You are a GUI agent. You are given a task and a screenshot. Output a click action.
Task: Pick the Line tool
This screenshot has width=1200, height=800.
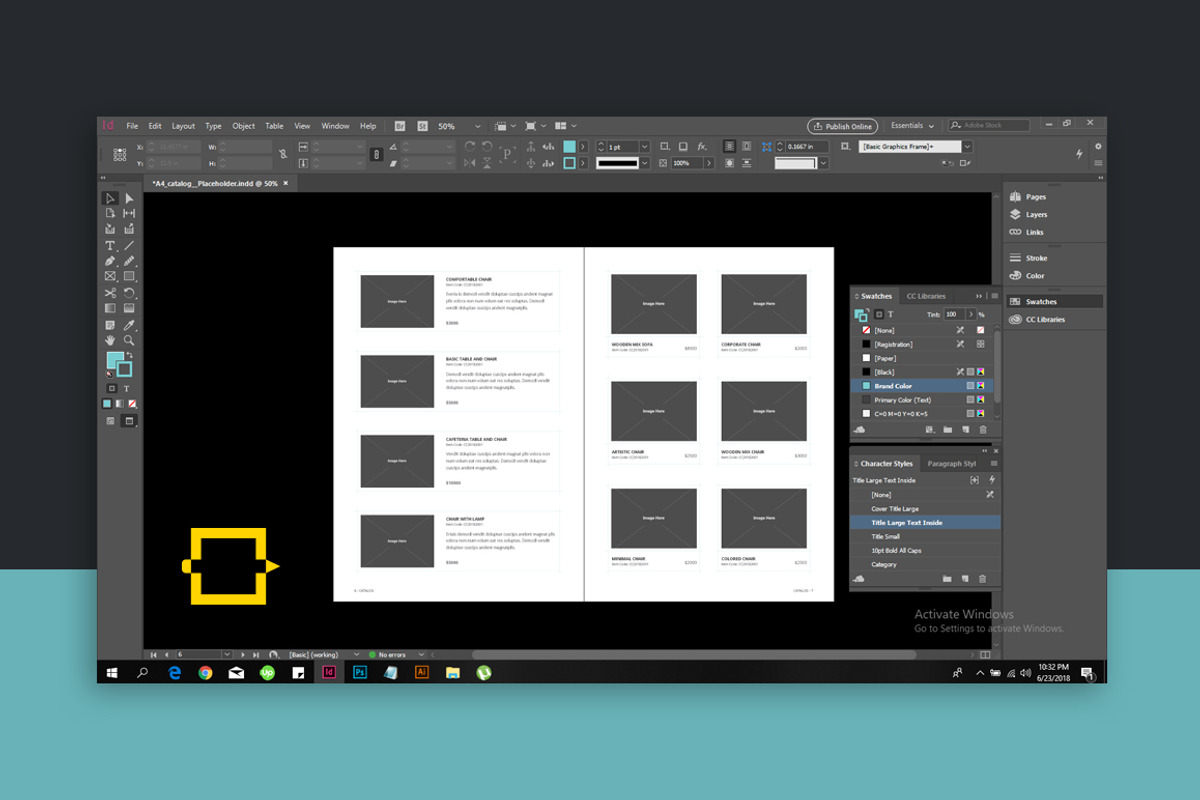coord(129,246)
